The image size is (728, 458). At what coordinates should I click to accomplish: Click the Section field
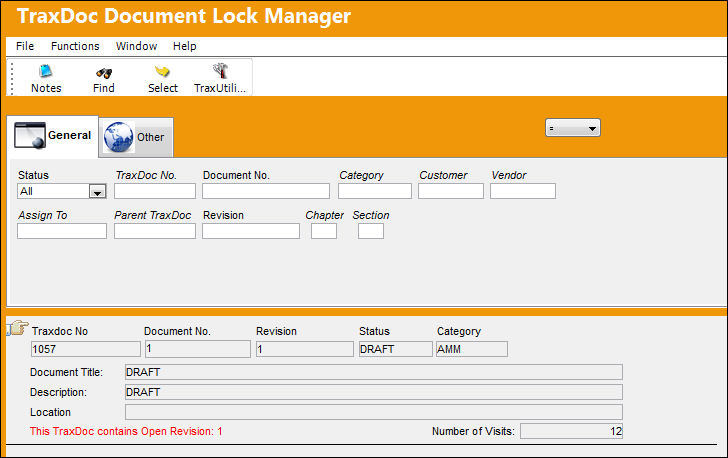pyautogui.click(x=371, y=231)
